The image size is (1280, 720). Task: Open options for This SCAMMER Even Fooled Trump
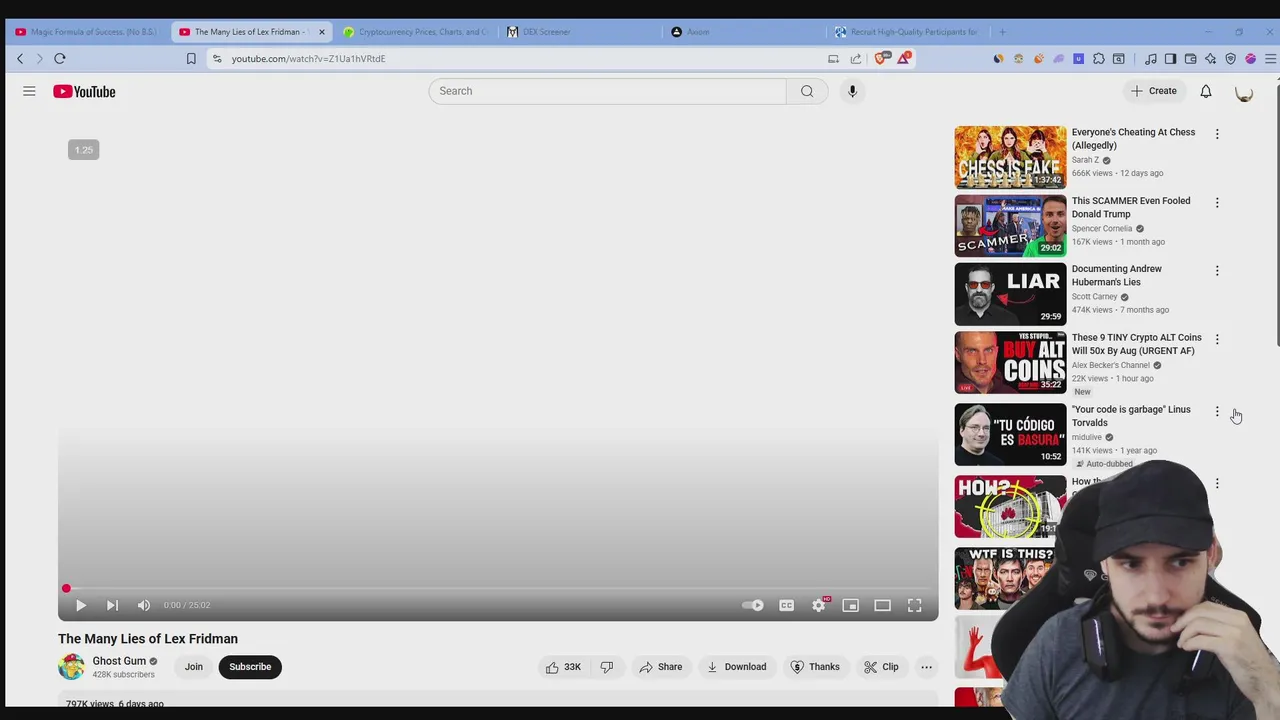point(1217,203)
